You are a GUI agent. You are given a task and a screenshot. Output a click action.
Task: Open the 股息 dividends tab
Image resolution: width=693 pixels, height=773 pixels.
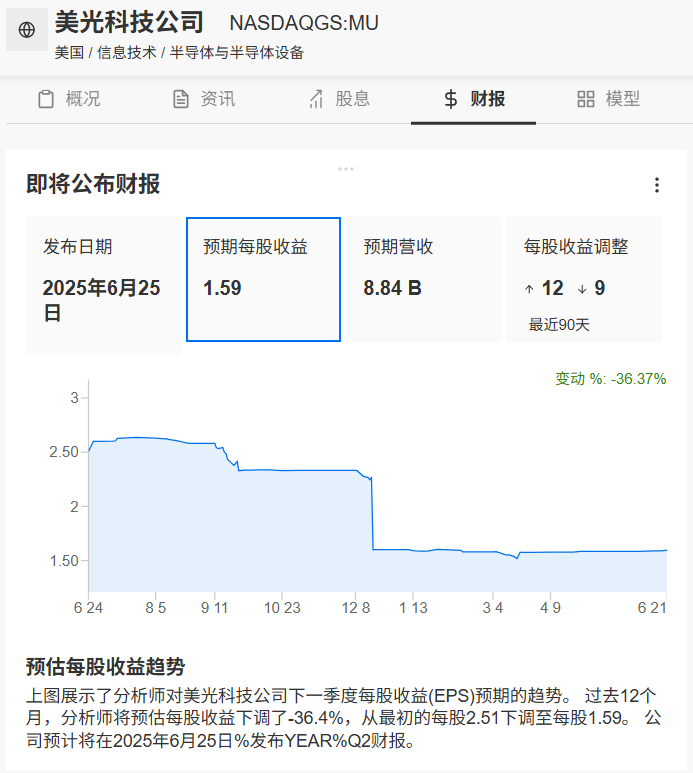click(339, 99)
